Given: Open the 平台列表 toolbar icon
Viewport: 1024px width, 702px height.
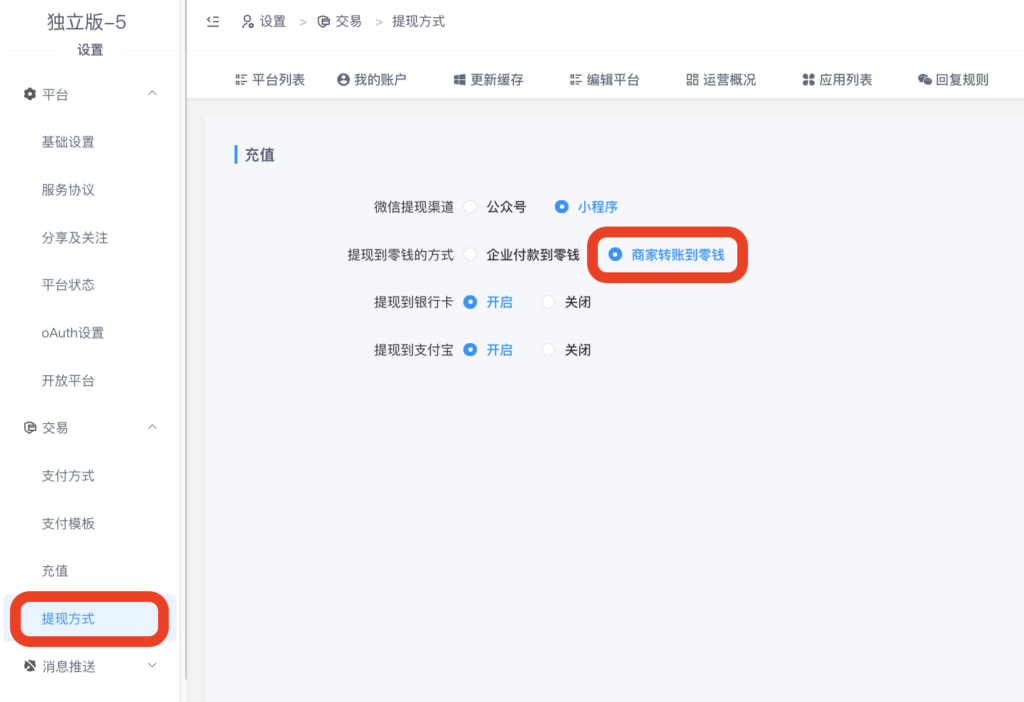Looking at the screenshot, I should tap(240, 79).
